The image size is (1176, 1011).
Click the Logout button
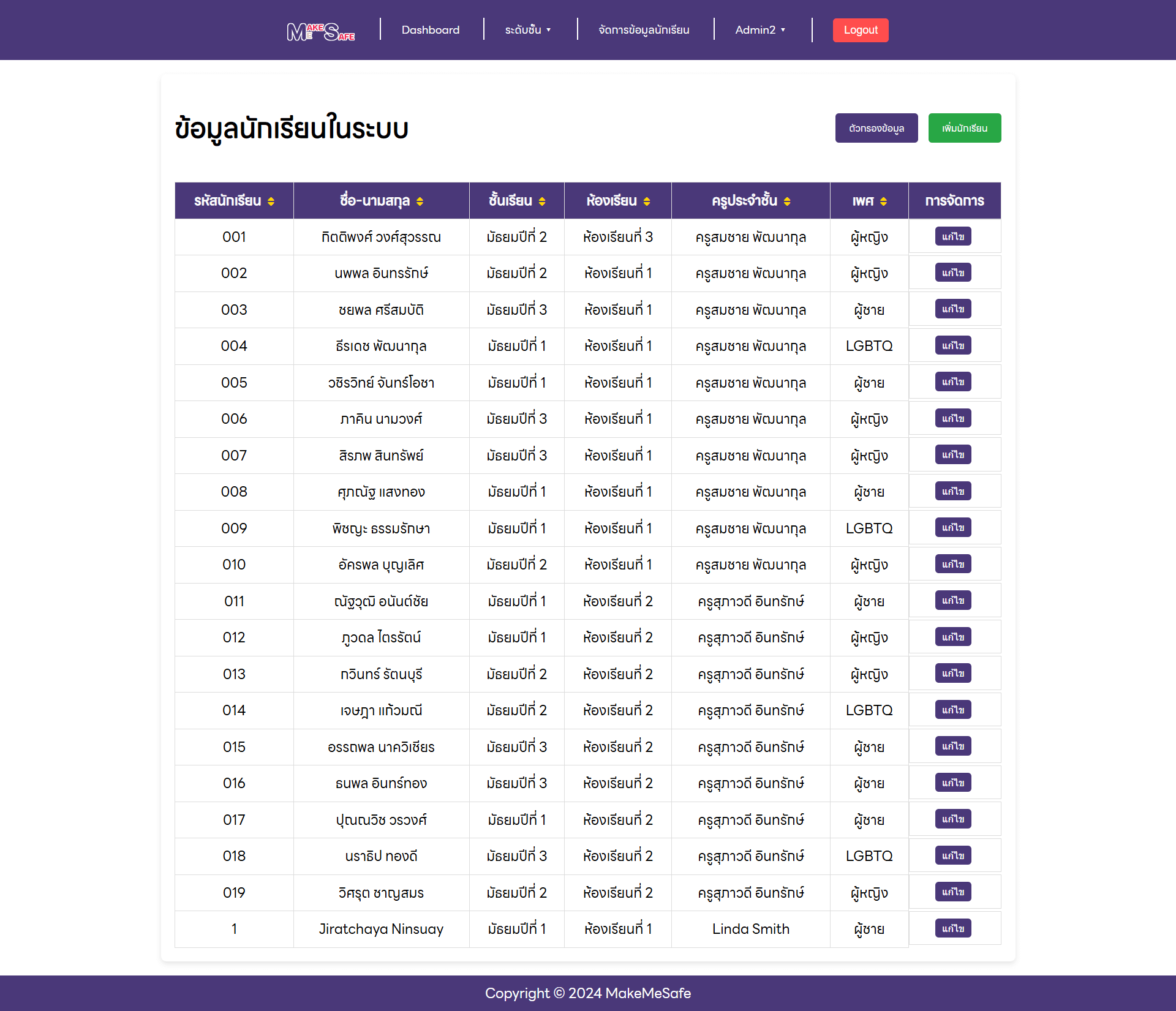click(x=861, y=30)
